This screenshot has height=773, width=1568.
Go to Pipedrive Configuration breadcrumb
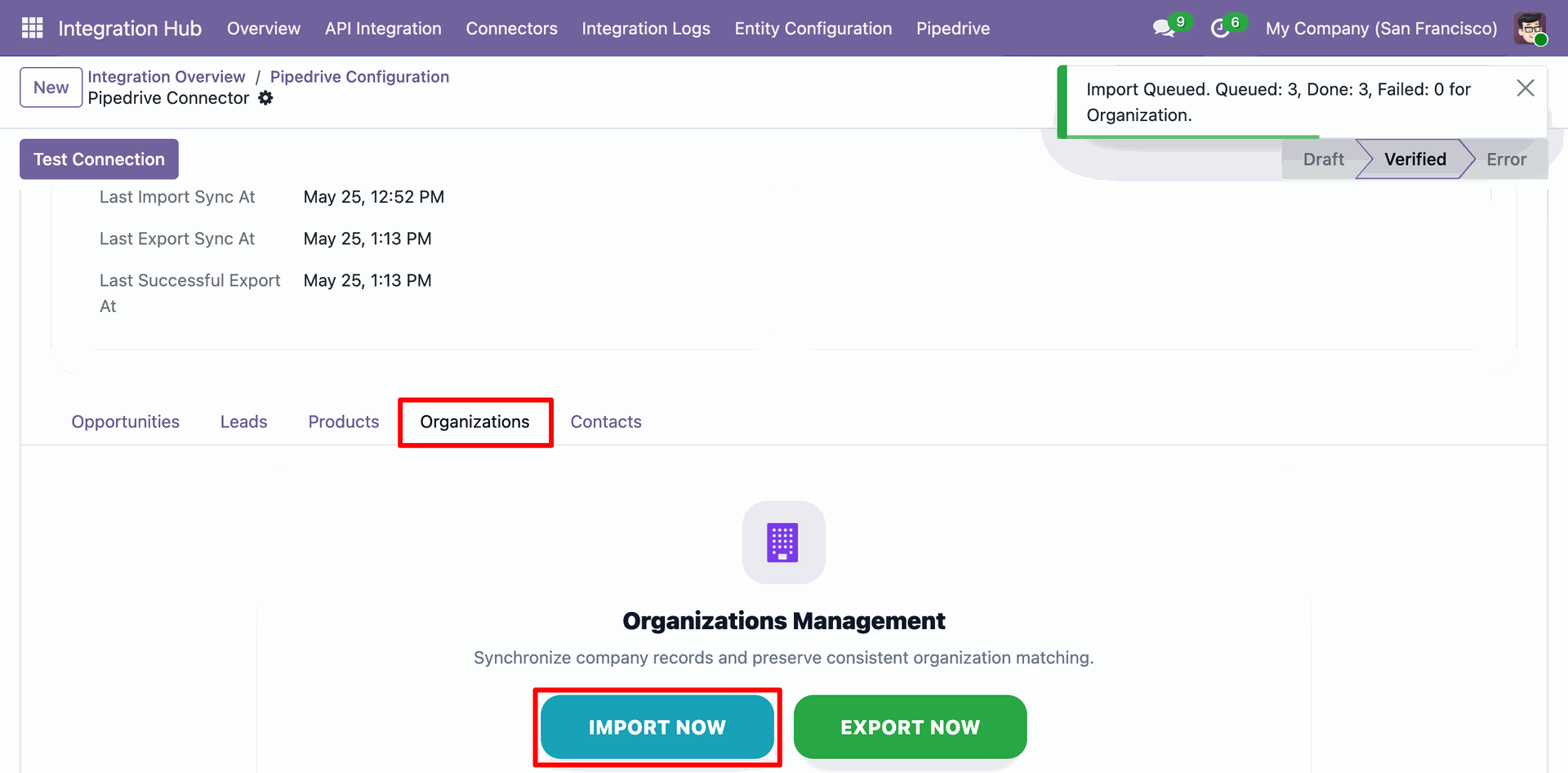pyautogui.click(x=359, y=77)
